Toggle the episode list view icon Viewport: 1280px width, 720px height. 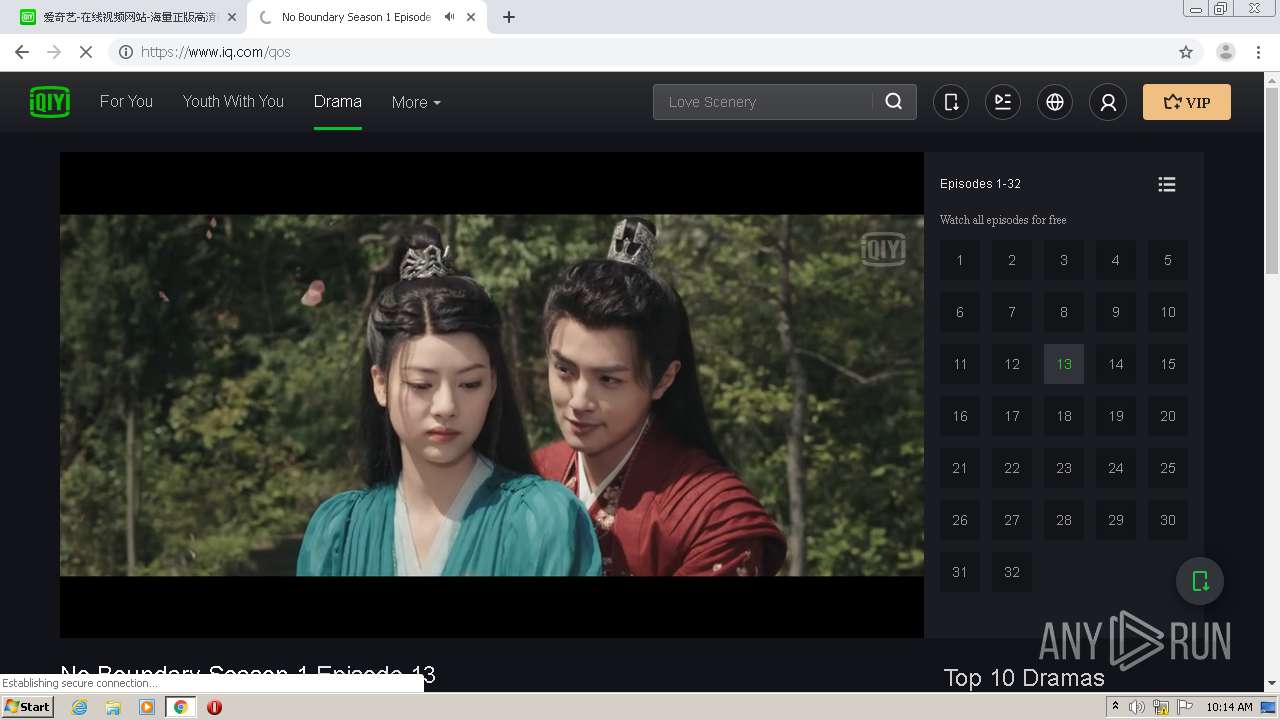pos(1167,184)
